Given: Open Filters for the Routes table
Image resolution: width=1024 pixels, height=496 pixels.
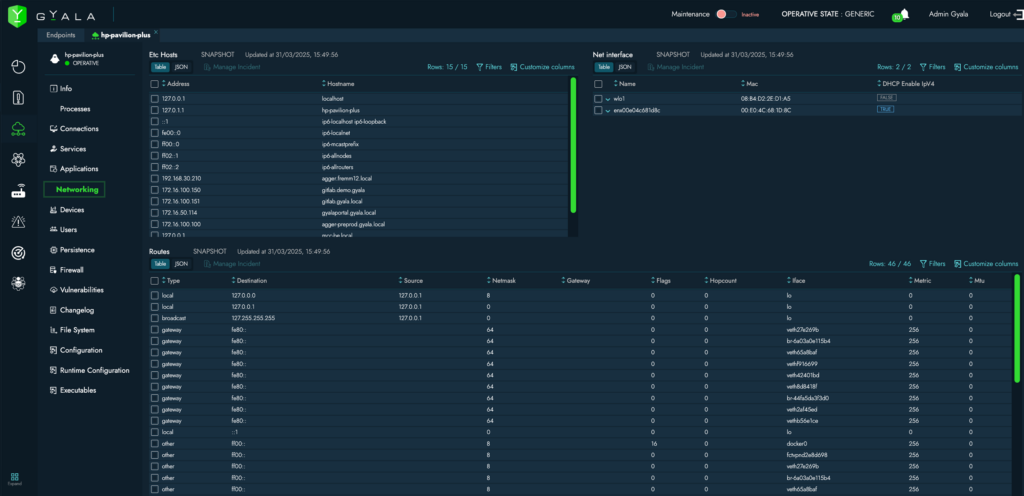Looking at the screenshot, I should click(x=931, y=264).
